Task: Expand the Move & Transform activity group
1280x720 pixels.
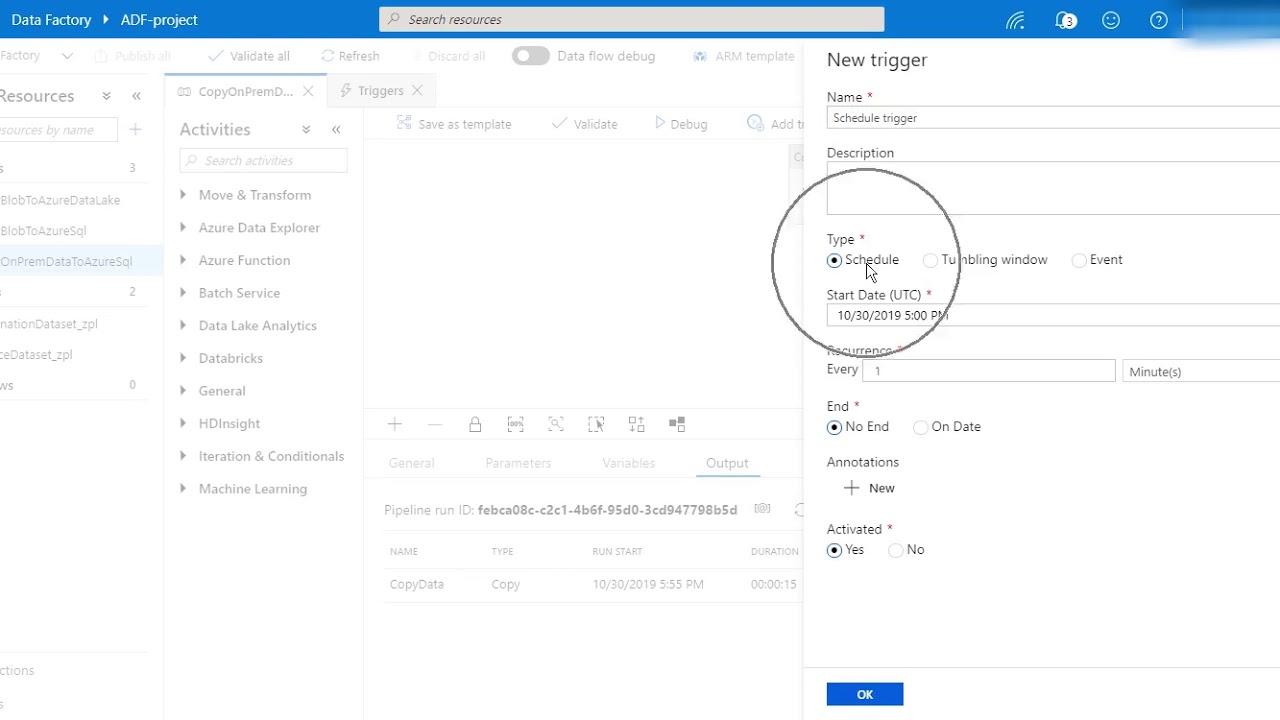Action: (x=183, y=195)
